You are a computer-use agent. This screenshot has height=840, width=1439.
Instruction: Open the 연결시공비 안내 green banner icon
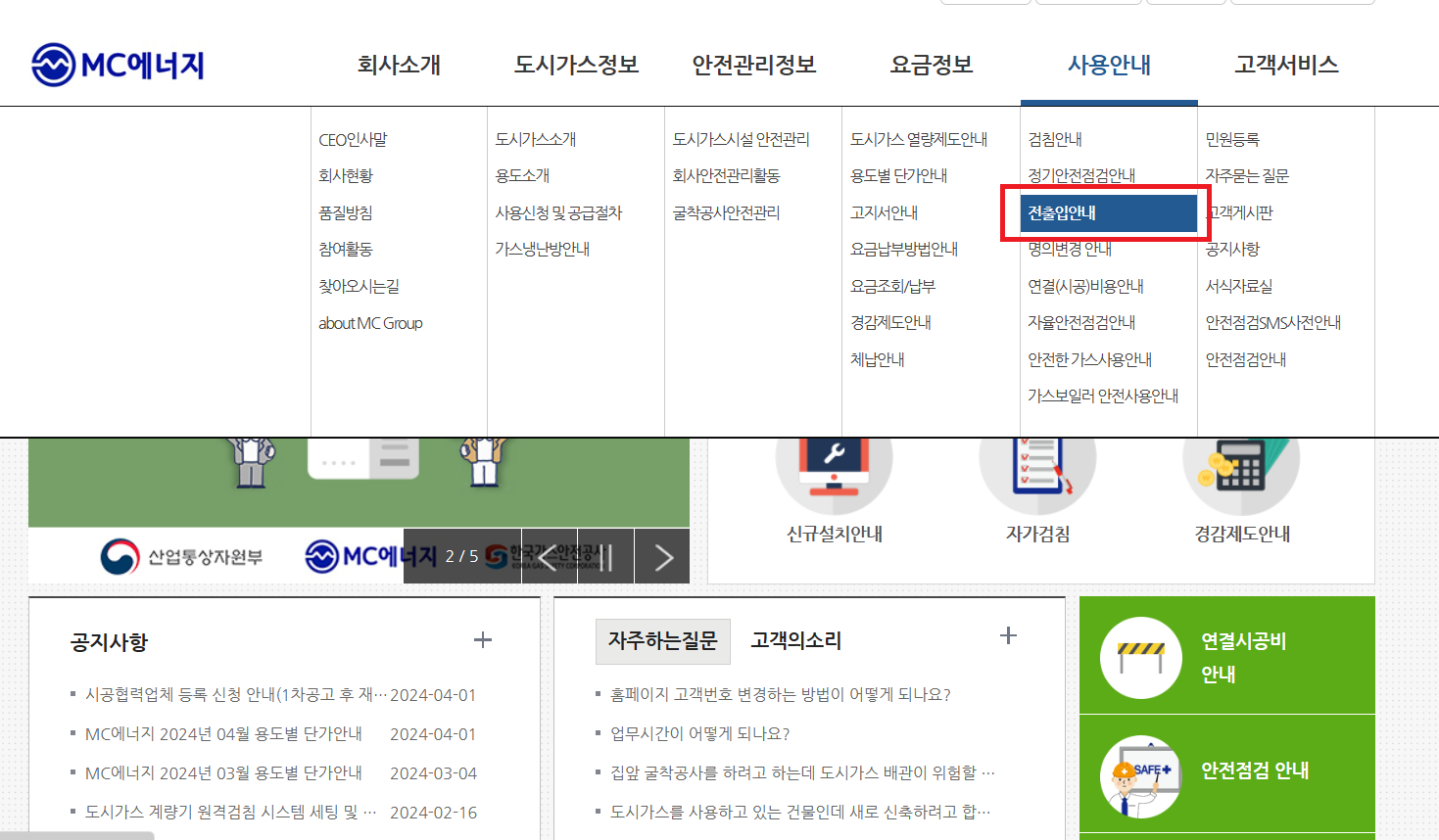click(x=1139, y=655)
